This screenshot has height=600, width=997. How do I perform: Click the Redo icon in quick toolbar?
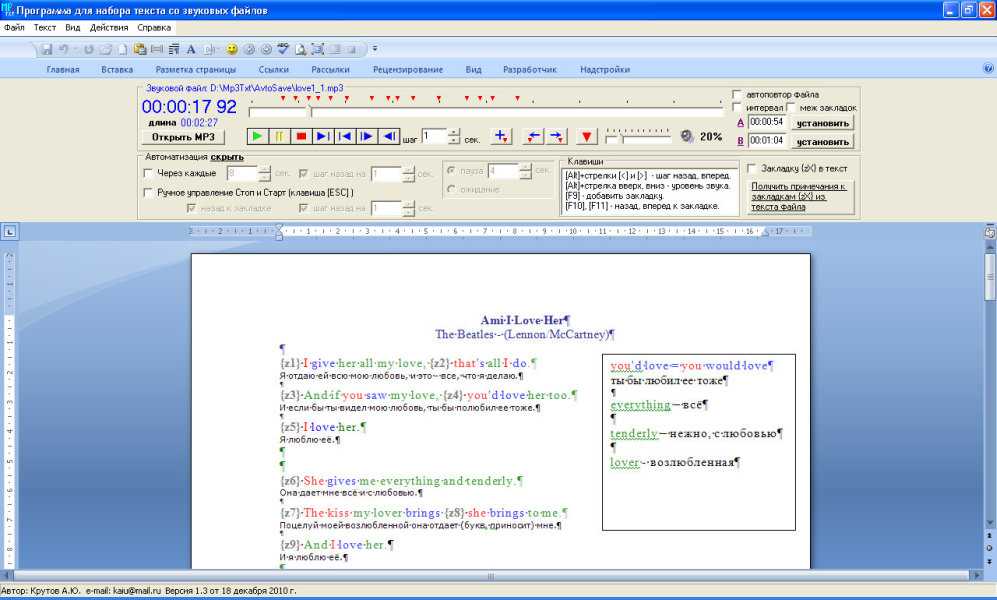[88, 49]
